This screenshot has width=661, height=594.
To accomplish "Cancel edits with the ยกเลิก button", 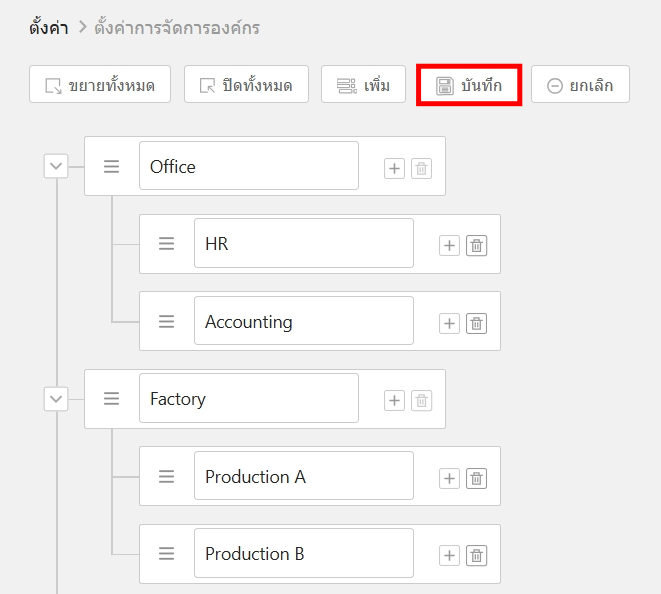I will [x=580, y=85].
